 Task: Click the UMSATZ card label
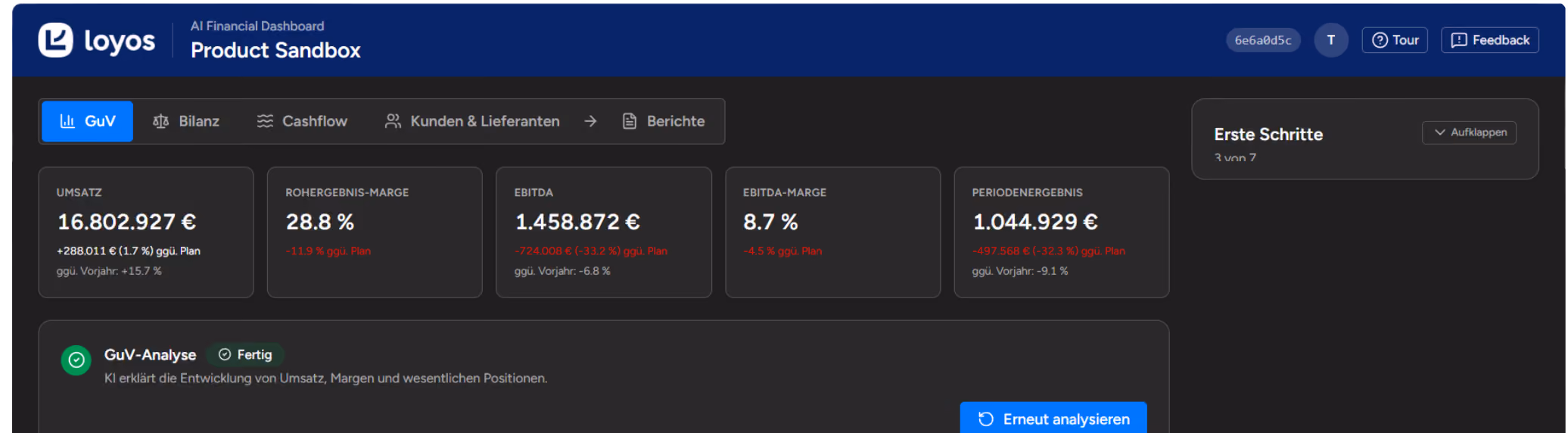79,193
